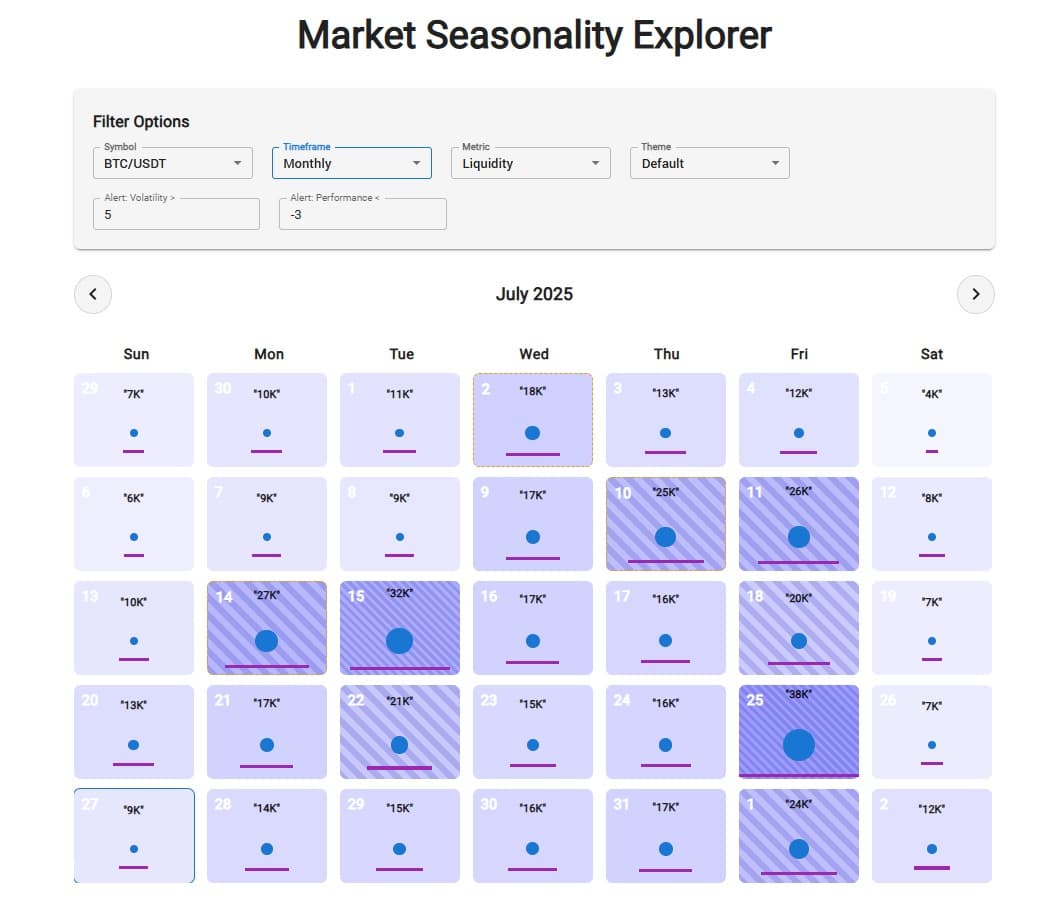1059x898 pixels.
Task: Click the Alert Volatility input field
Action: [176, 214]
